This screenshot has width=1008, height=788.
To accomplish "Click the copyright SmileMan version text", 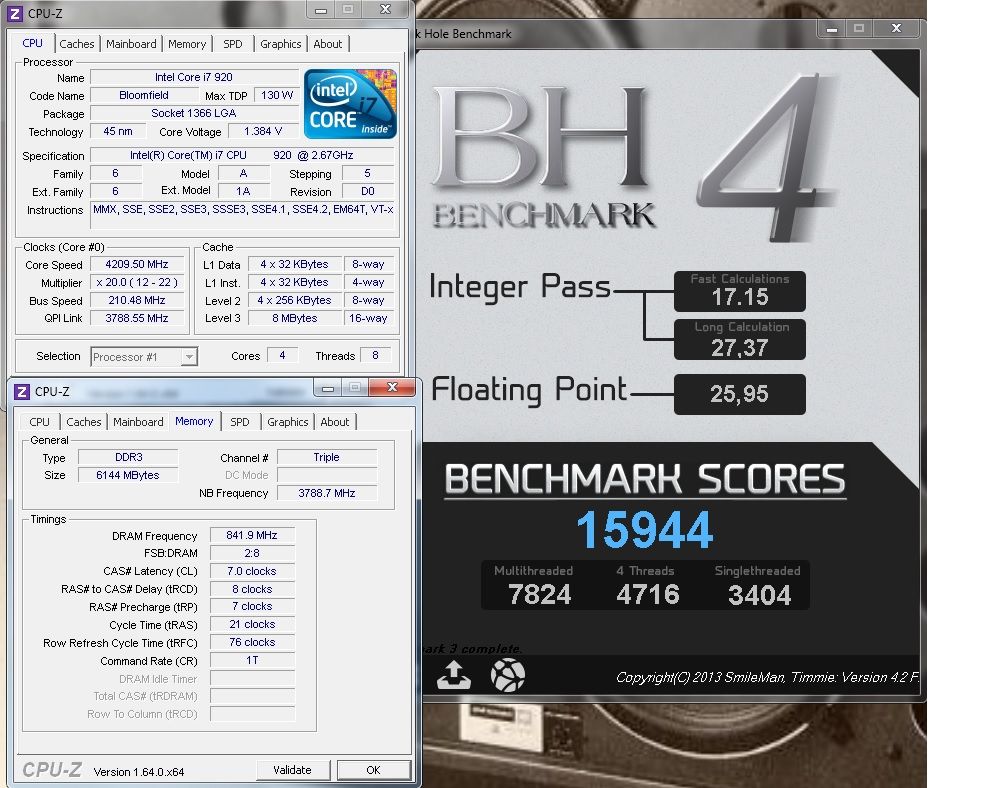I will pyautogui.click(x=767, y=677).
